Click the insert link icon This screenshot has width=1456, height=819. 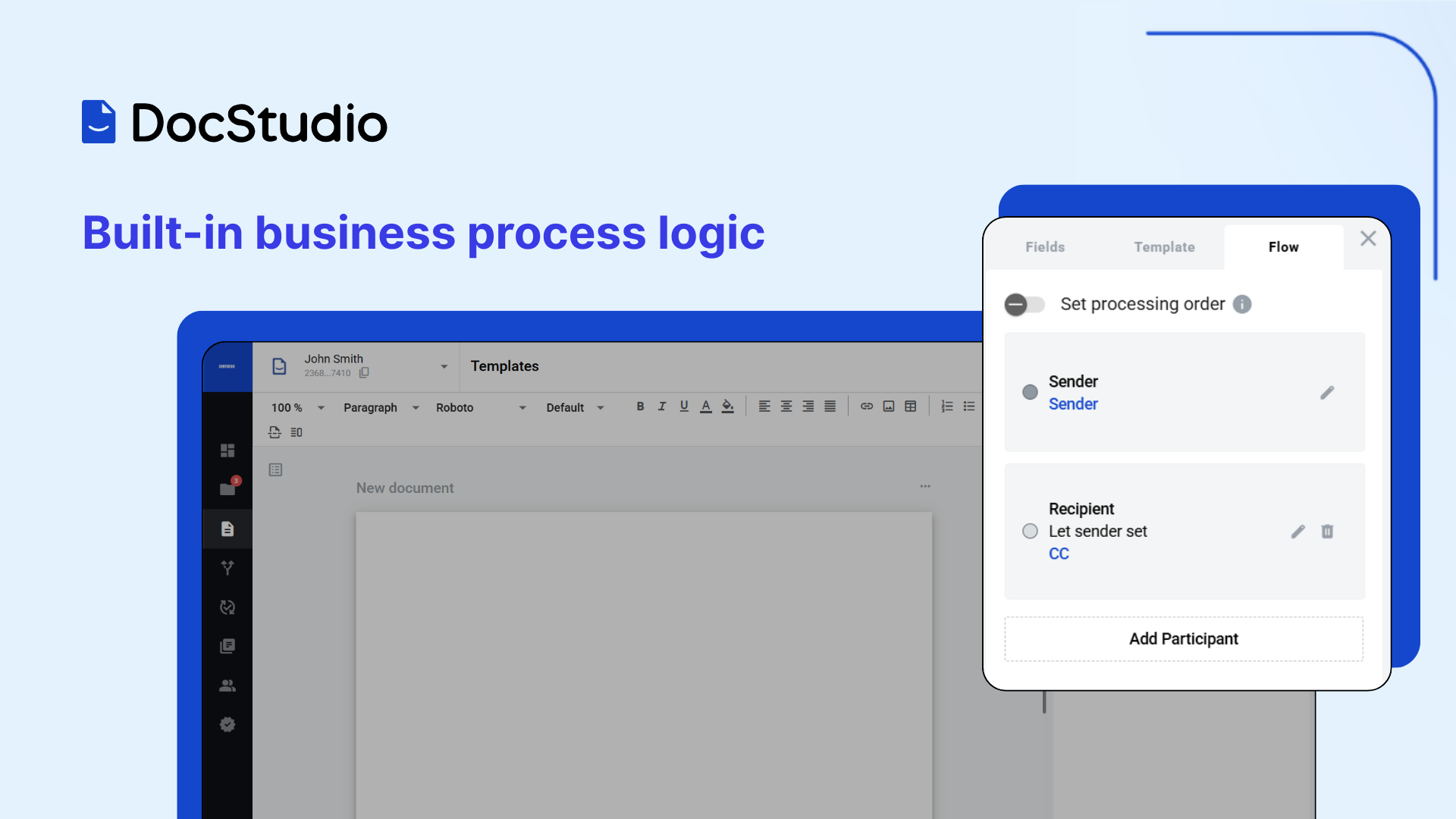866,406
